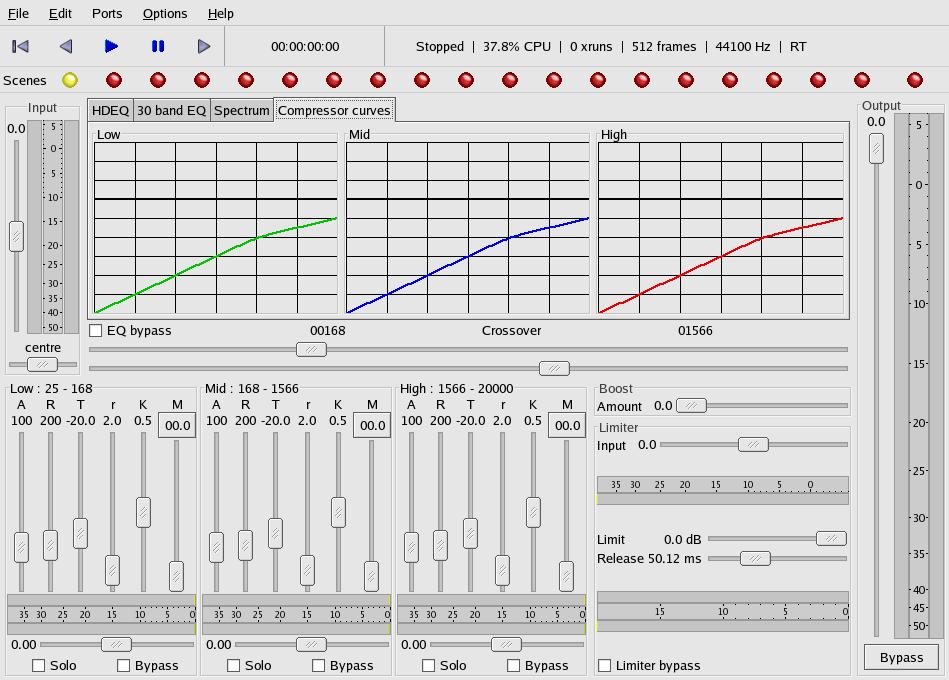The image size is (949, 680).
Task: Click the Limit 0.0 dB slider handle
Action: point(831,538)
